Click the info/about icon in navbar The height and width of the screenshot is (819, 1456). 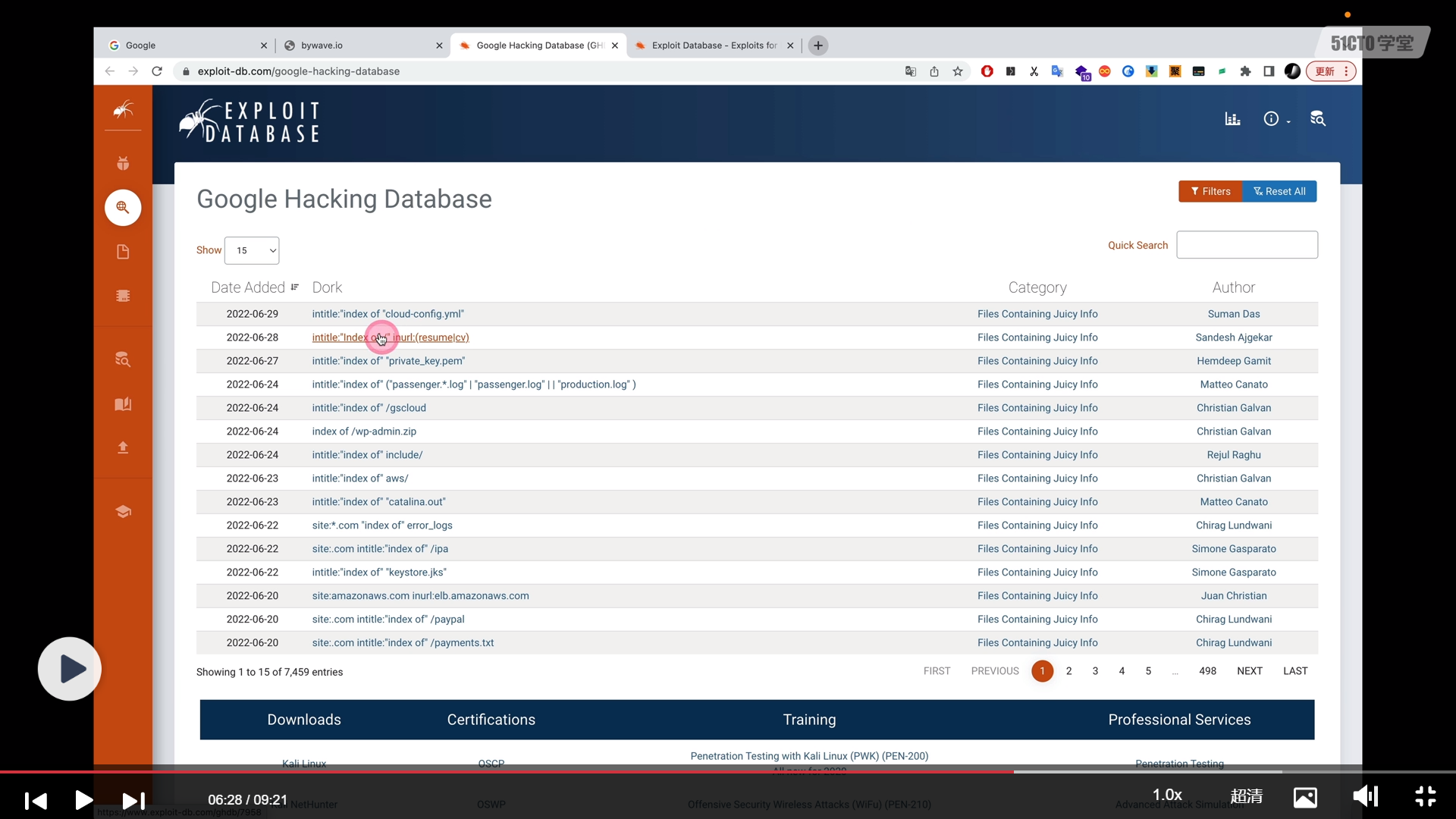coord(1271,119)
